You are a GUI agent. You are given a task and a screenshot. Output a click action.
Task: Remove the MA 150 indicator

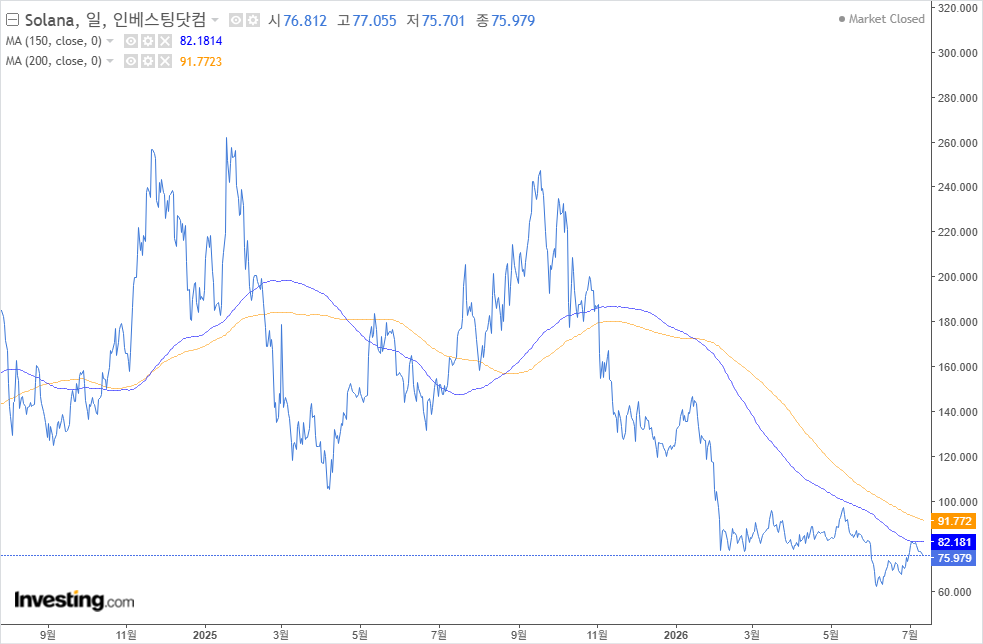(x=164, y=41)
